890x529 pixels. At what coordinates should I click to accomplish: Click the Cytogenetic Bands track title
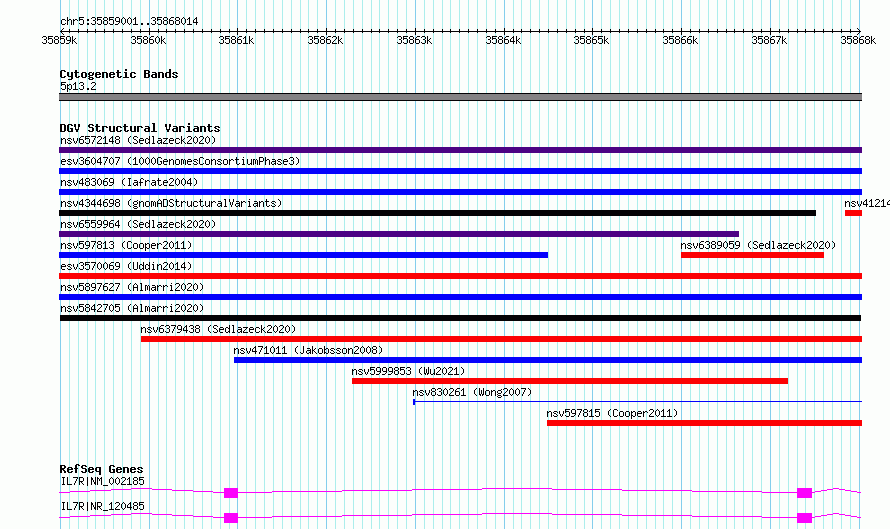pyautogui.click(x=119, y=74)
